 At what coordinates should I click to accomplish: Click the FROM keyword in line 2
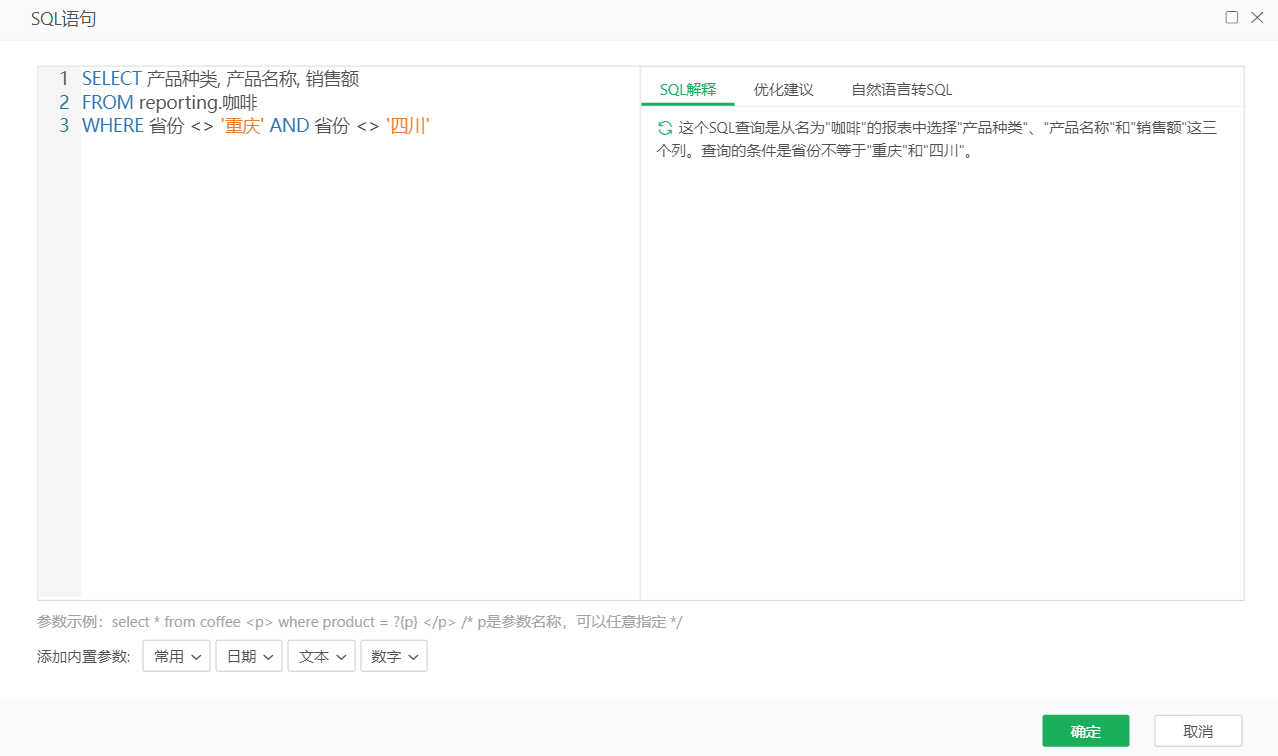coord(108,102)
